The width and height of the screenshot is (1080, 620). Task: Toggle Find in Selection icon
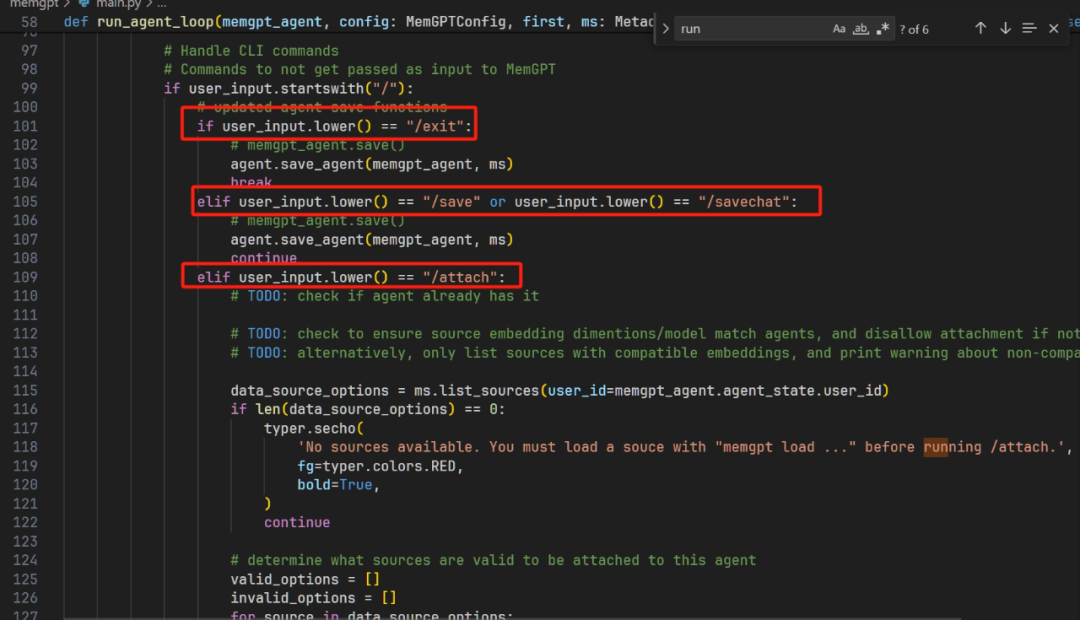pos(1029,29)
